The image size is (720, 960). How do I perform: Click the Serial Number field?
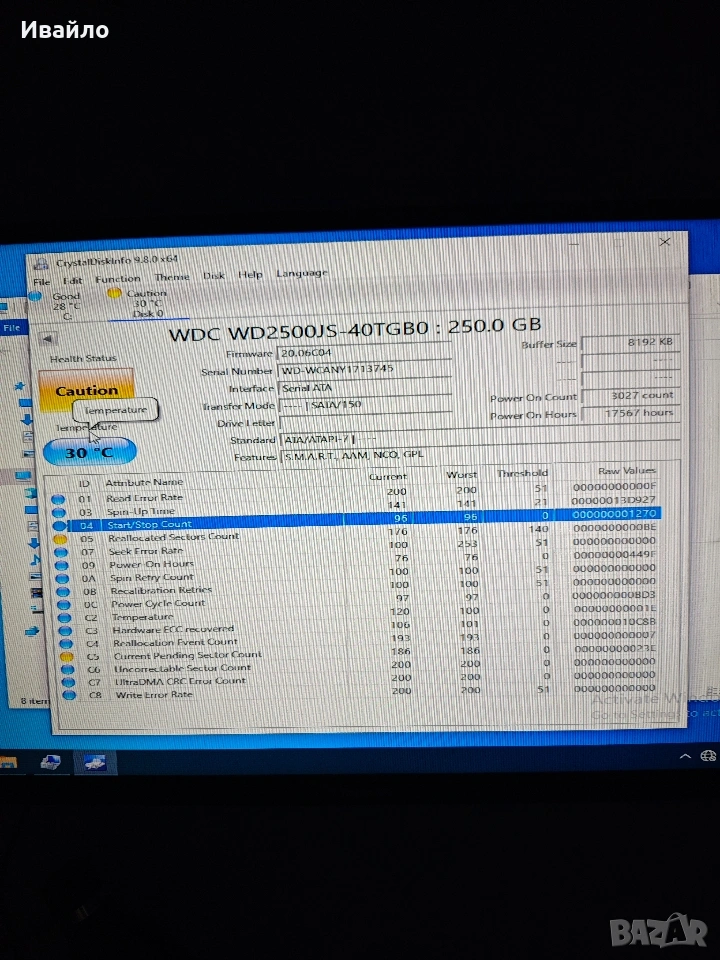(x=362, y=370)
